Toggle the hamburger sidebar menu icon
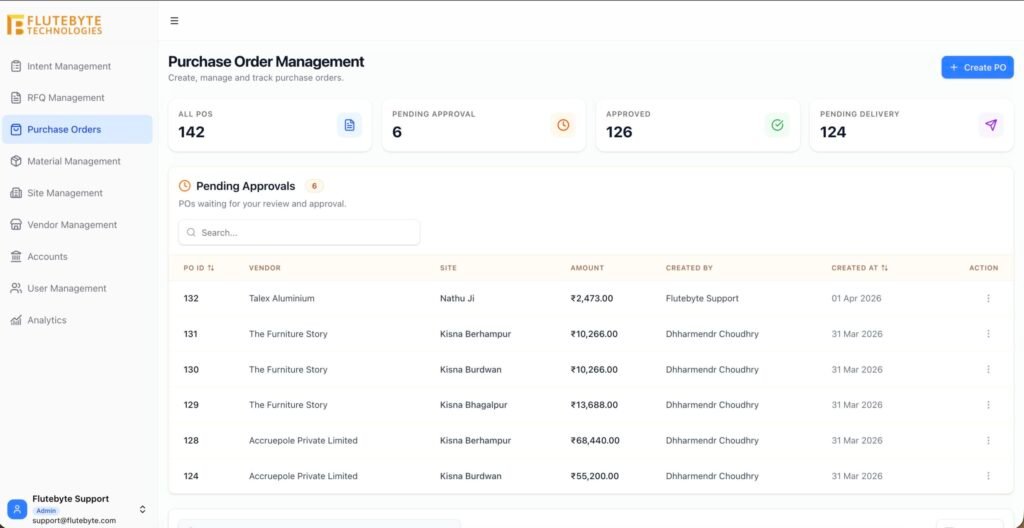 click(174, 21)
